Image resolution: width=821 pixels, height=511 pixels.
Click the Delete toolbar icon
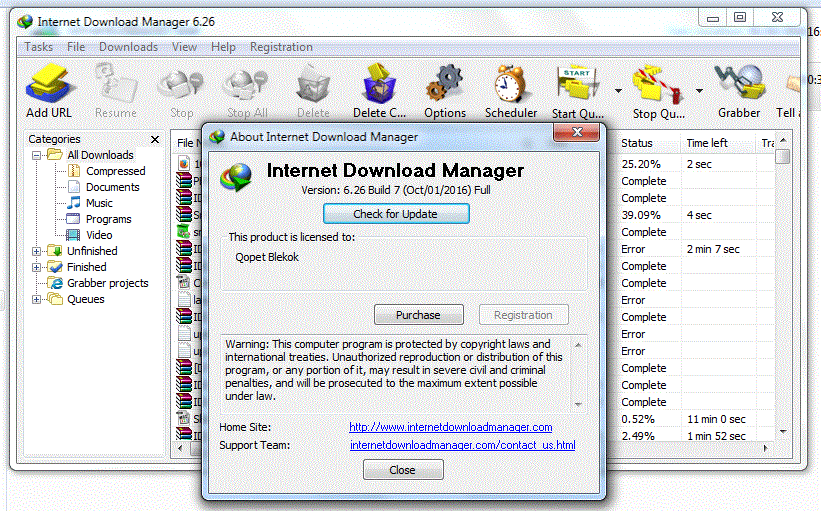313,90
